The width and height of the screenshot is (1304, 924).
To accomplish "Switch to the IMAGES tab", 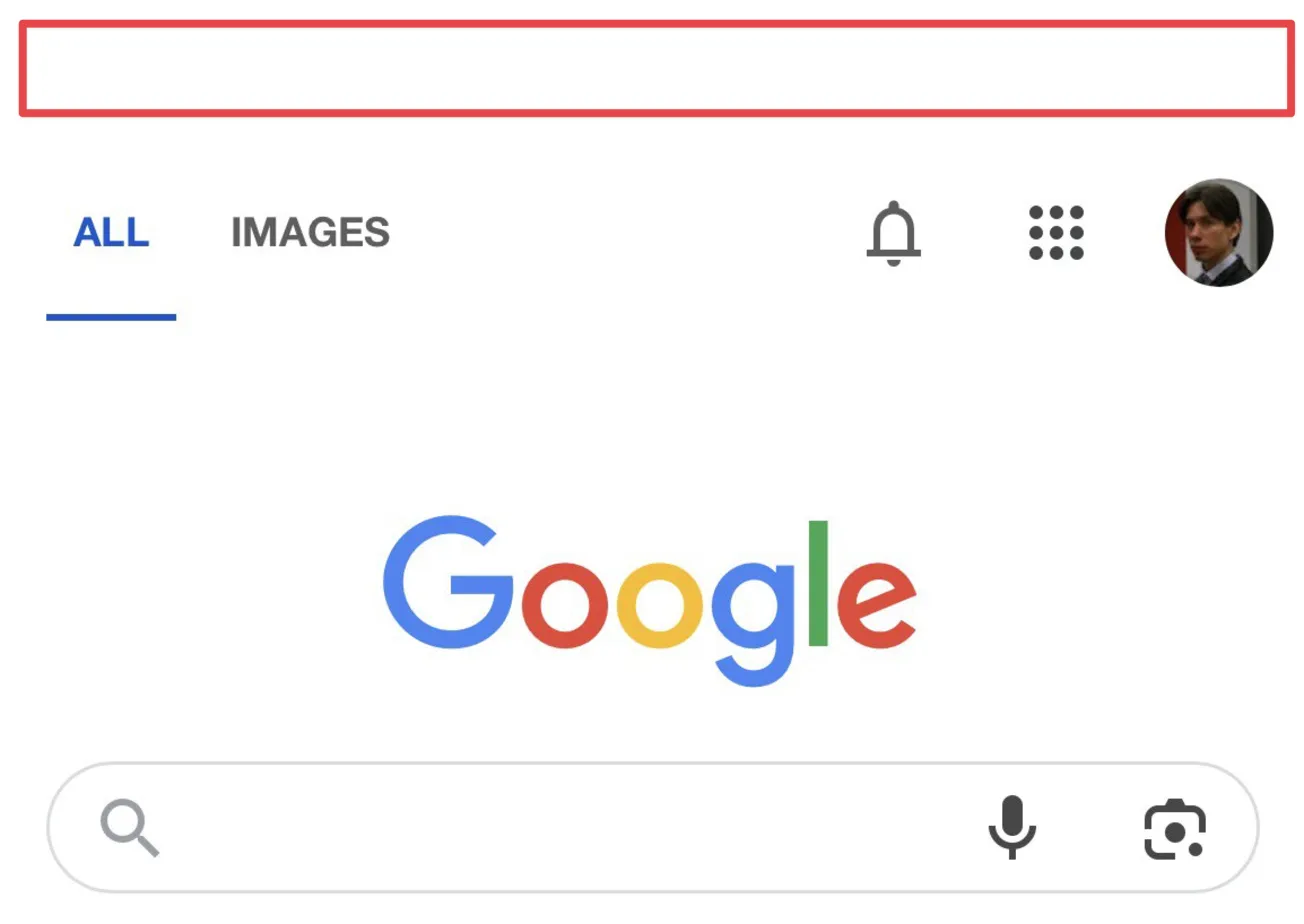I will pyautogui.click(x=310, y=233).
